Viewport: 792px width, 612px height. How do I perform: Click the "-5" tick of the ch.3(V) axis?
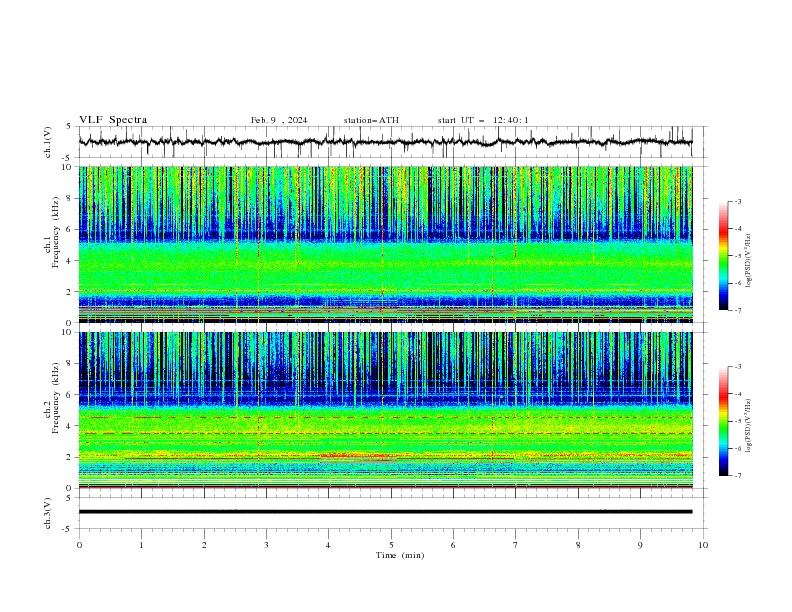coord(68,529)
